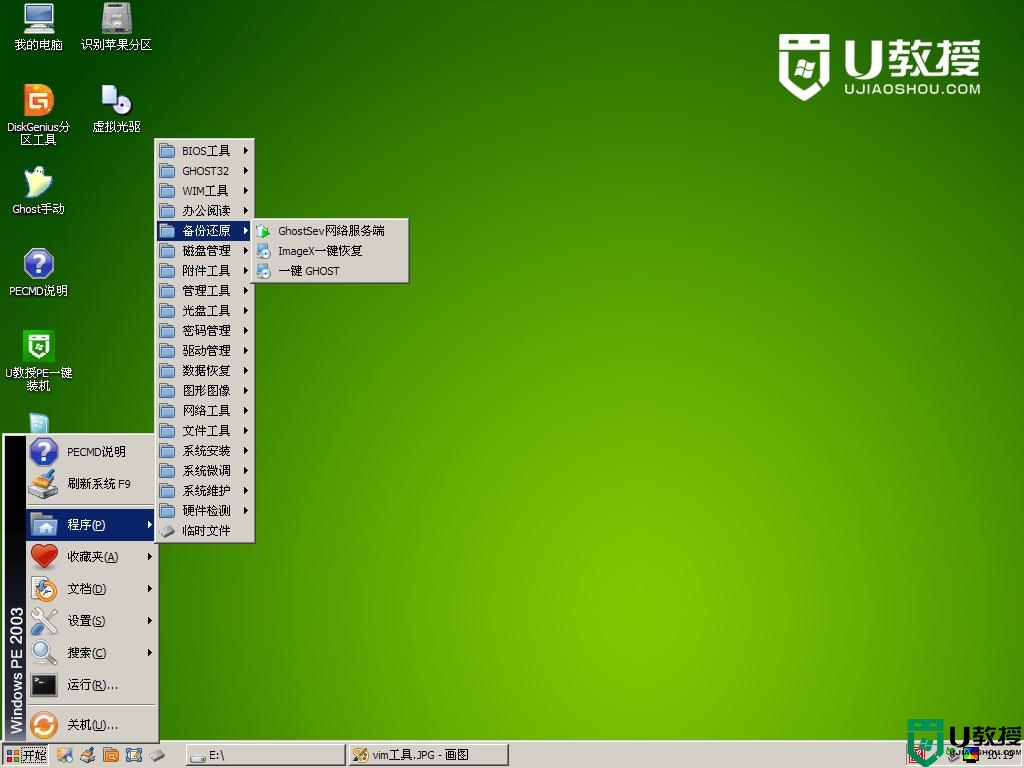Image resolution: width=1024 pixels, height=768 pixels.
Task: Open the 我的电脑 desktop icon
Action: (x=38, y=20)
